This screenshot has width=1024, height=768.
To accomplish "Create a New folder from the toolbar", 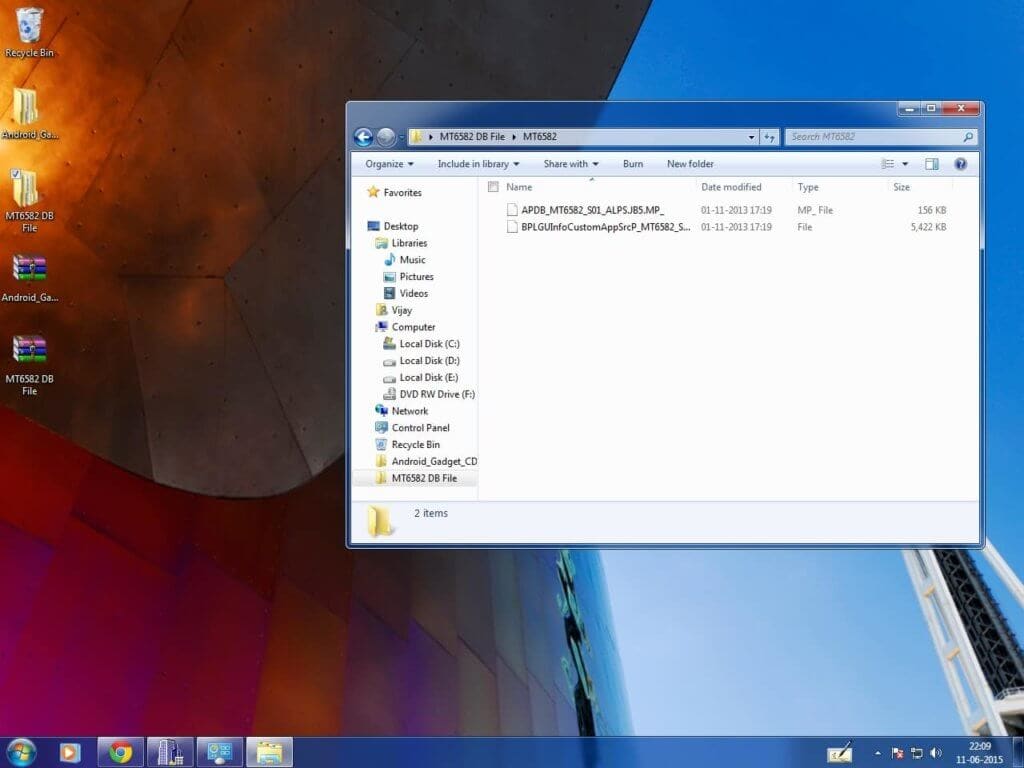I will point(690,164).
